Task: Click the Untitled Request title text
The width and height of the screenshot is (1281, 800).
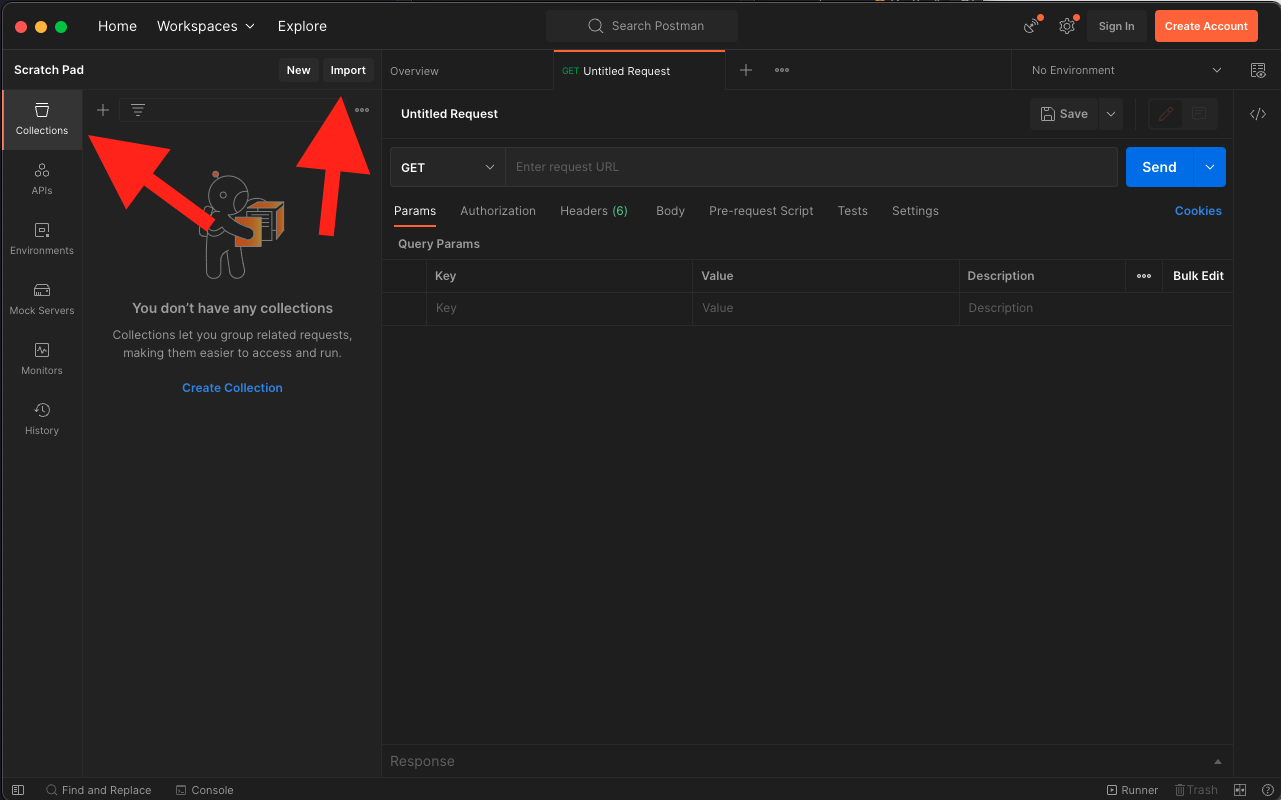Action: click(x=449, y=114)
